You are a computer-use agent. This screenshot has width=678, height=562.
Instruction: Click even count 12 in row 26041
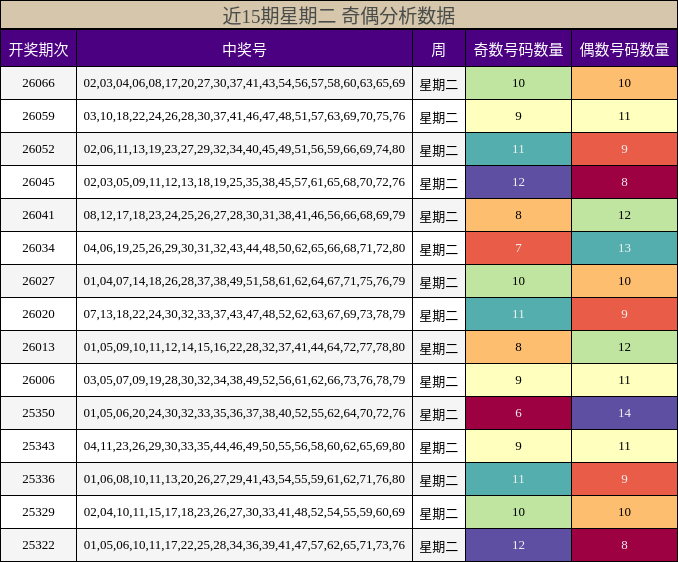coord(624,215)
